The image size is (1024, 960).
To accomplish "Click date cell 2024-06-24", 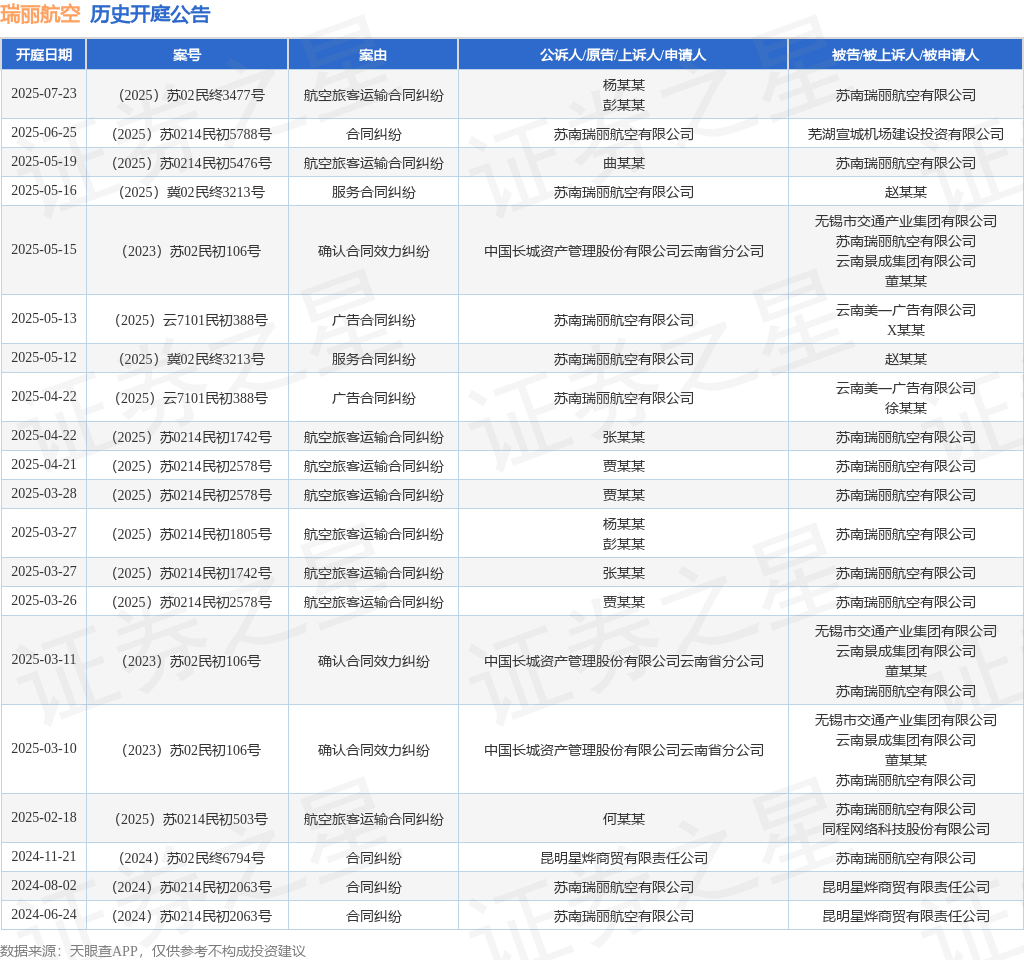I will pos(44,914).
